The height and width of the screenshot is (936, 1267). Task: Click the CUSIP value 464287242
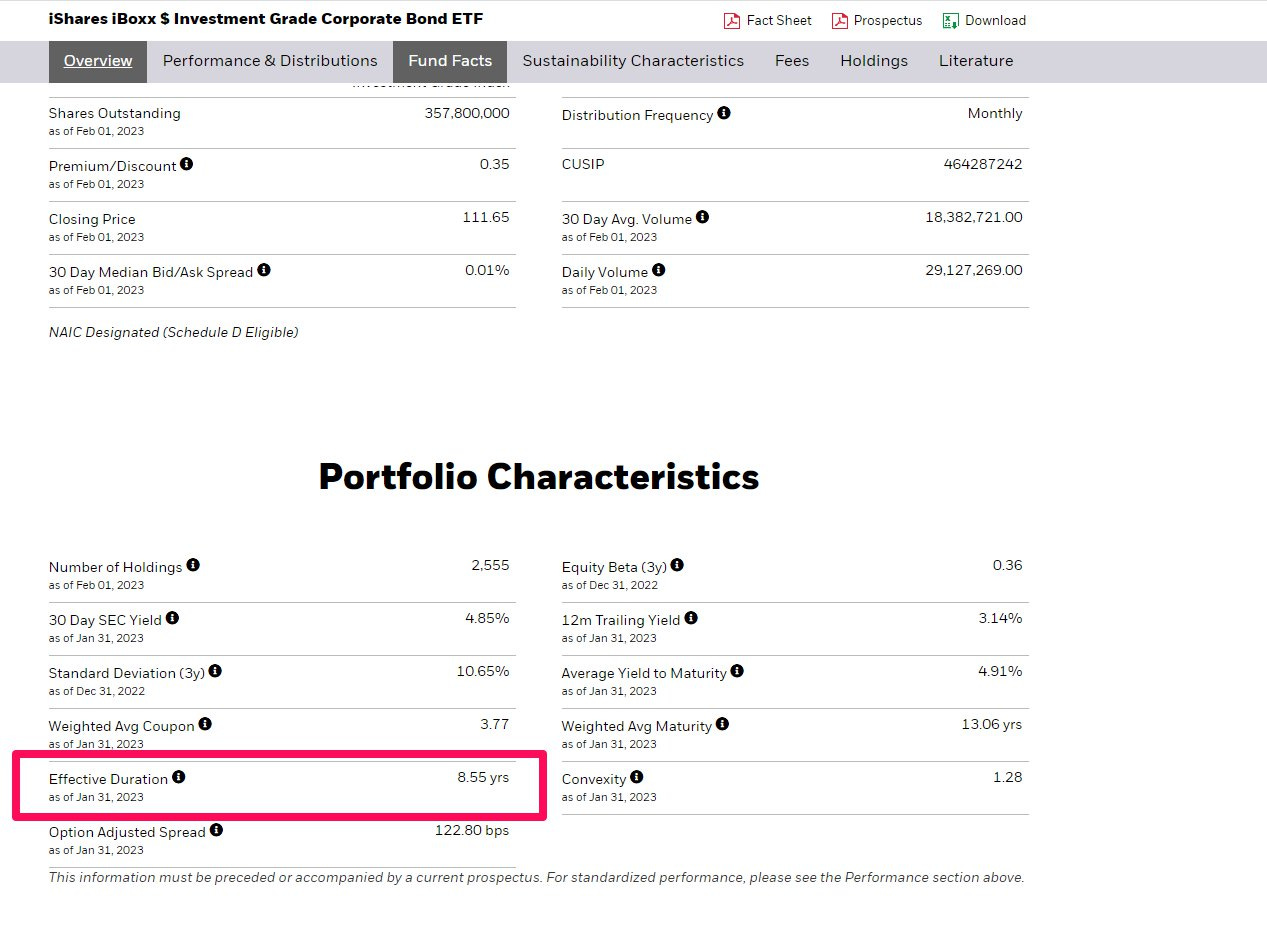tap(983, 164)
